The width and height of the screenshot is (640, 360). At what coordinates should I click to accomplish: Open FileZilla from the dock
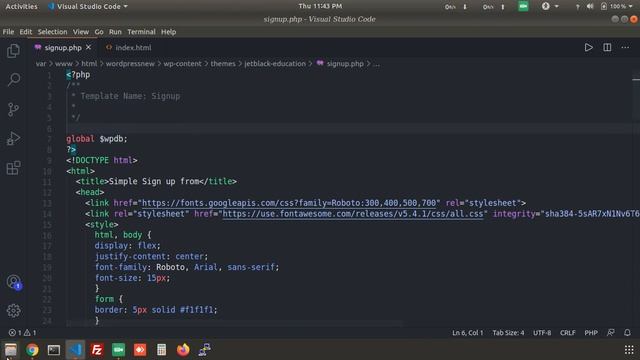click(97, 350)
